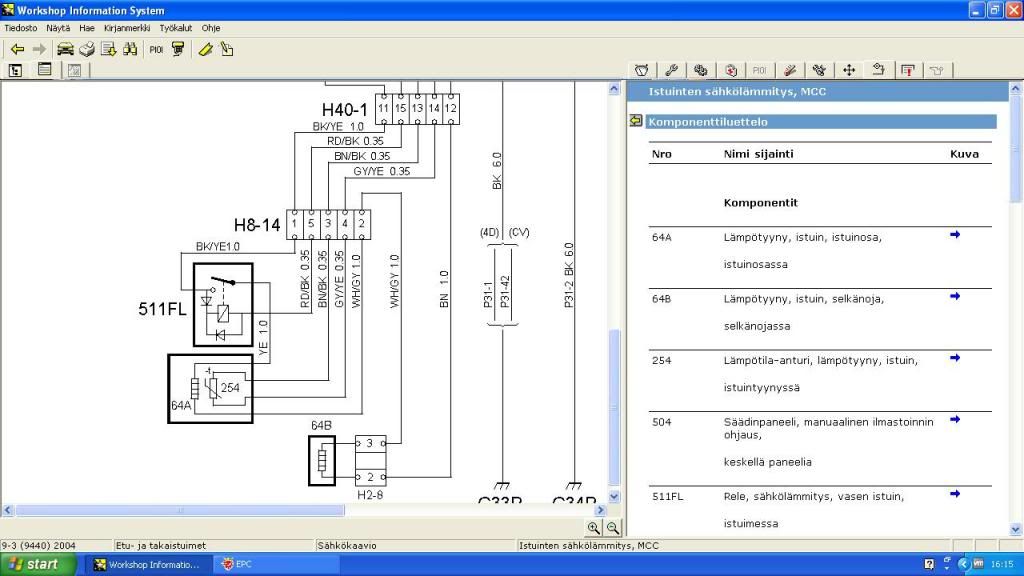Image resolution: width=1024 pixels, height=576 pixels.
Task: Open the Ohje menu
Action: (x=211, y=28)
